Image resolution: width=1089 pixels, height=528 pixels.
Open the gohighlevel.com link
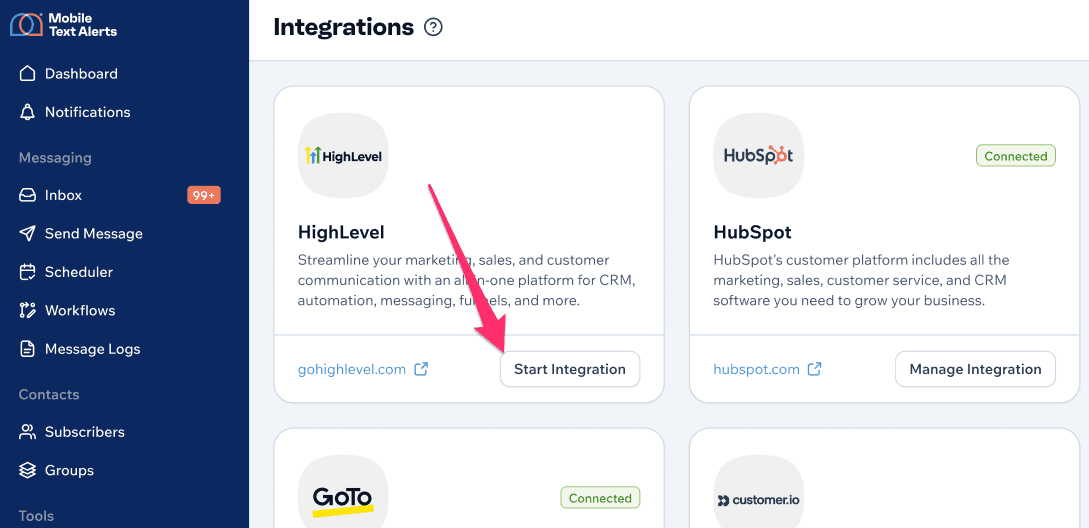coord(351,369)
